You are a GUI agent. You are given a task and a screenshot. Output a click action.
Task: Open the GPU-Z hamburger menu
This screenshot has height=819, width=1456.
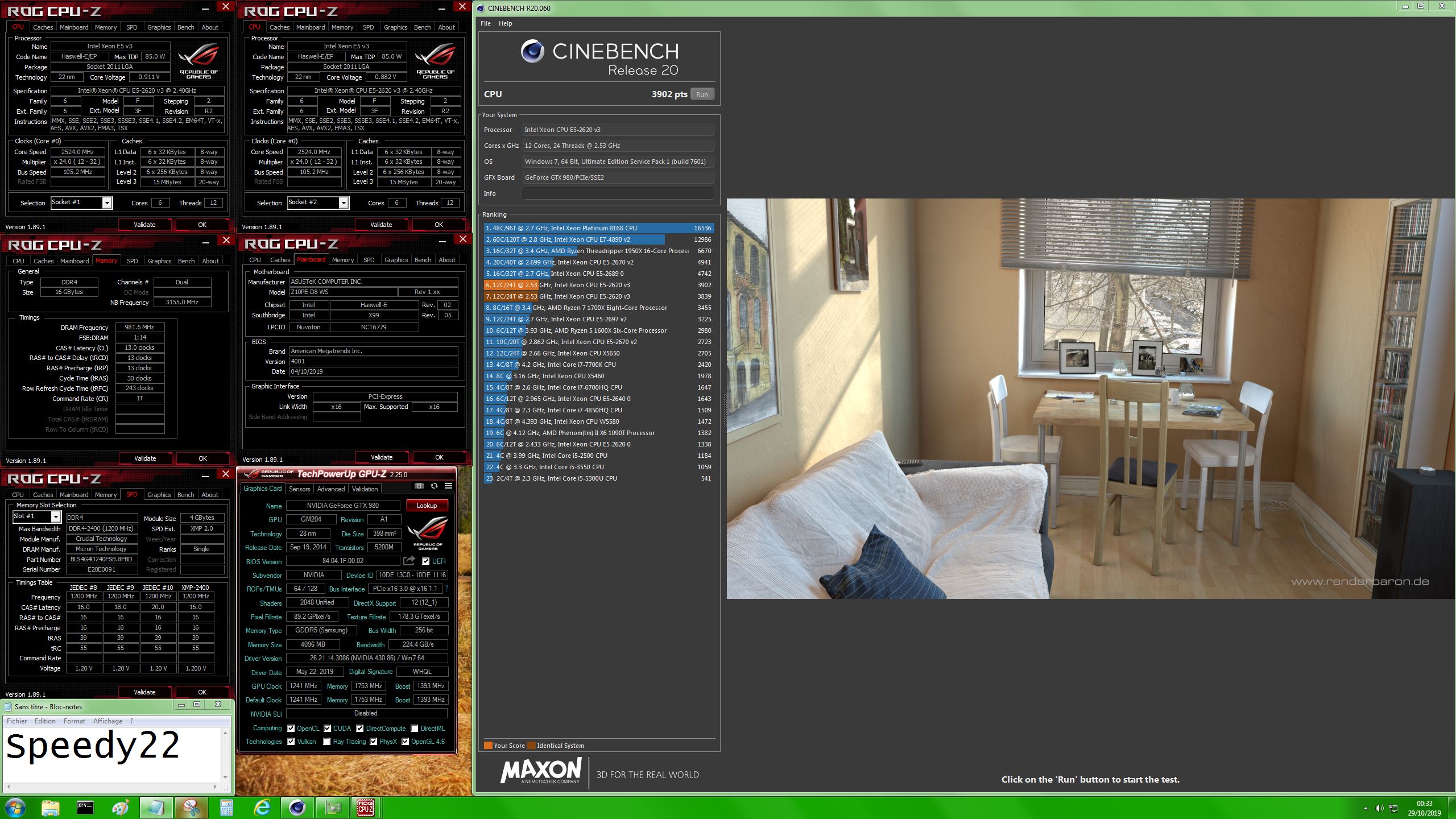(448, 486)
